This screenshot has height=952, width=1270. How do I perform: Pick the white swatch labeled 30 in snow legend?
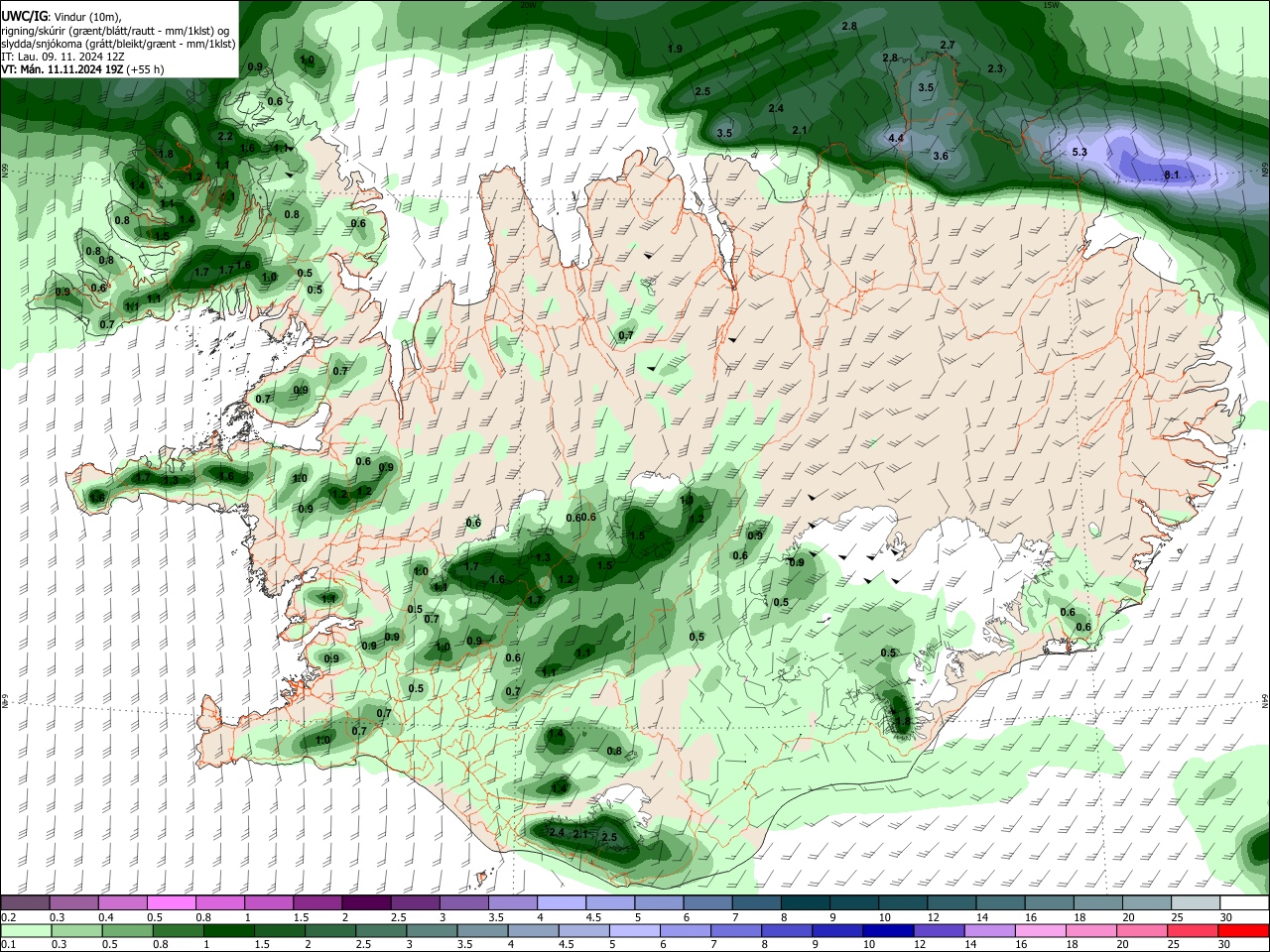[1244, 903]
